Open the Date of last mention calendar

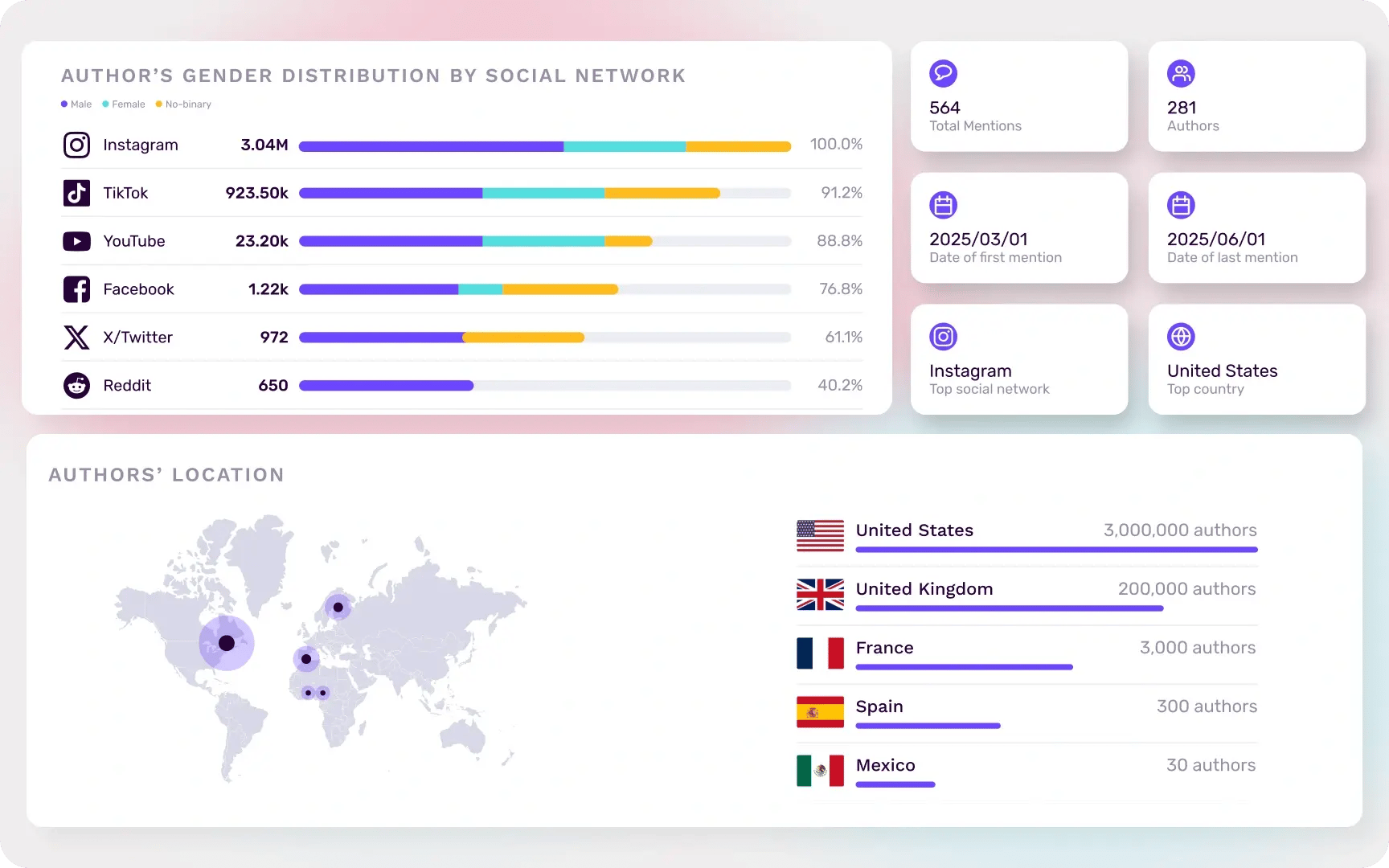point(1181,205)
